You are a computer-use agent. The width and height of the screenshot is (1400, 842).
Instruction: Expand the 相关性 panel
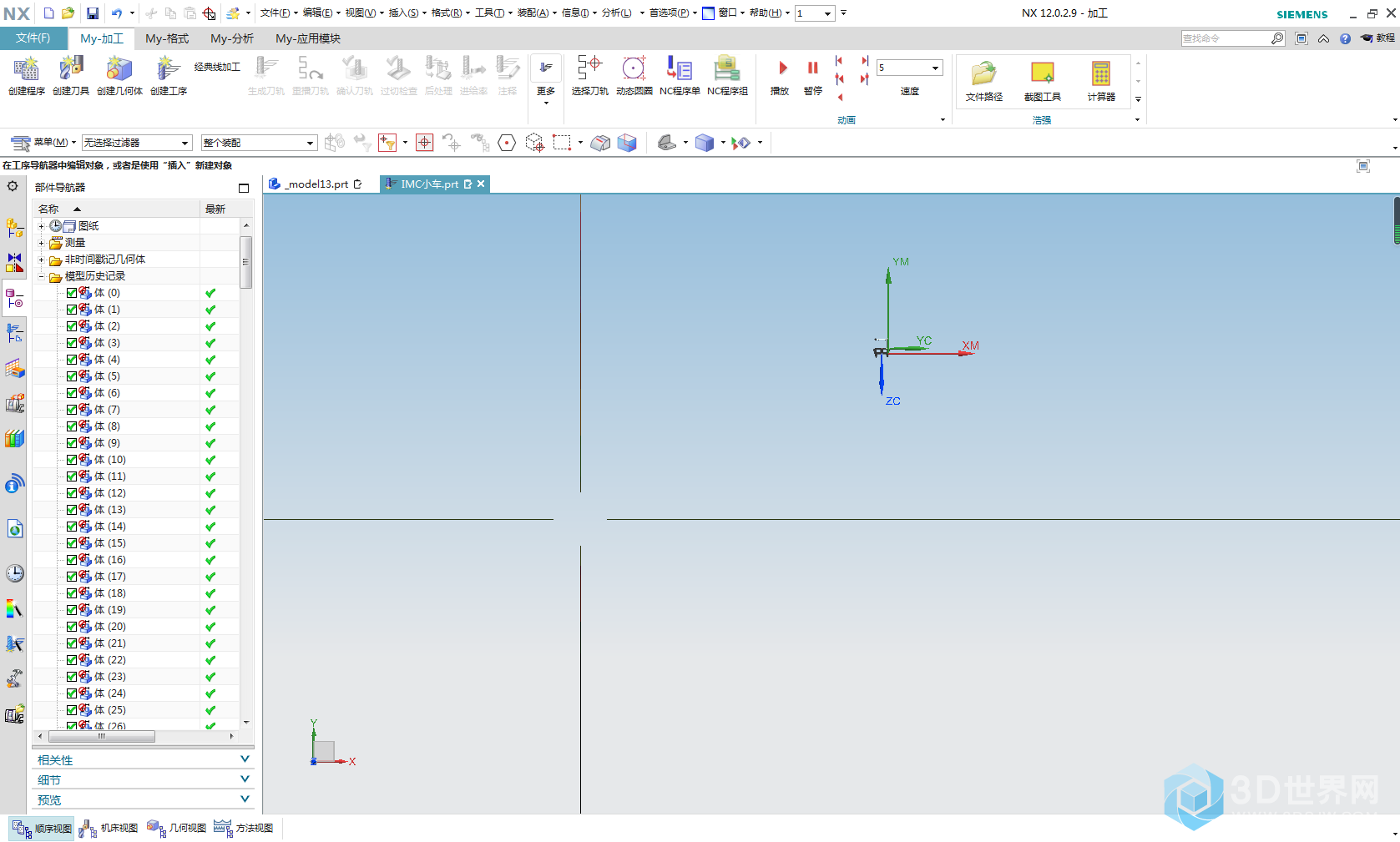pyautogui.click(x=144, y=759)
